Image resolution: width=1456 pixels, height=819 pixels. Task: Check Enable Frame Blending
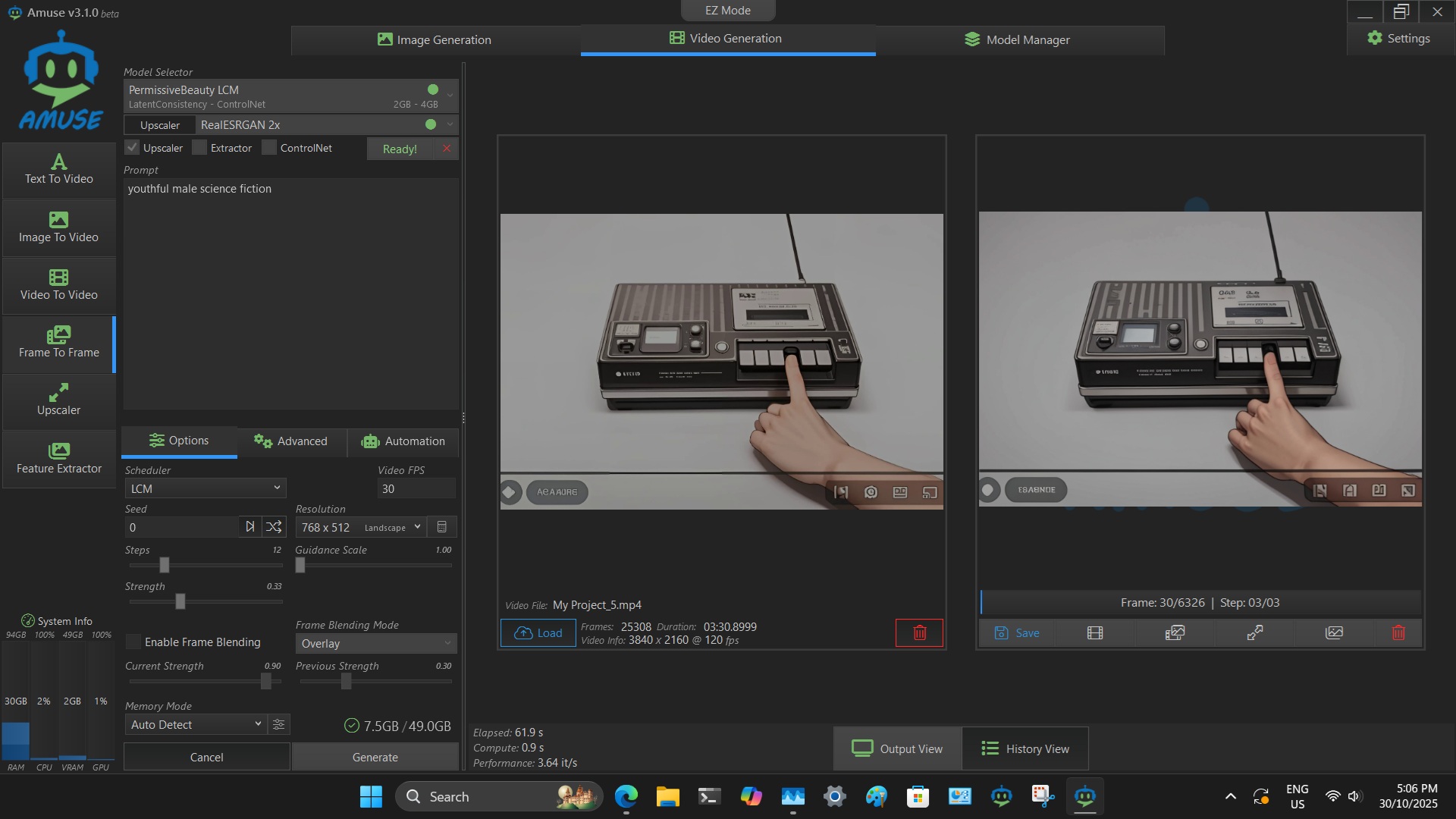(x=133, y=642)
